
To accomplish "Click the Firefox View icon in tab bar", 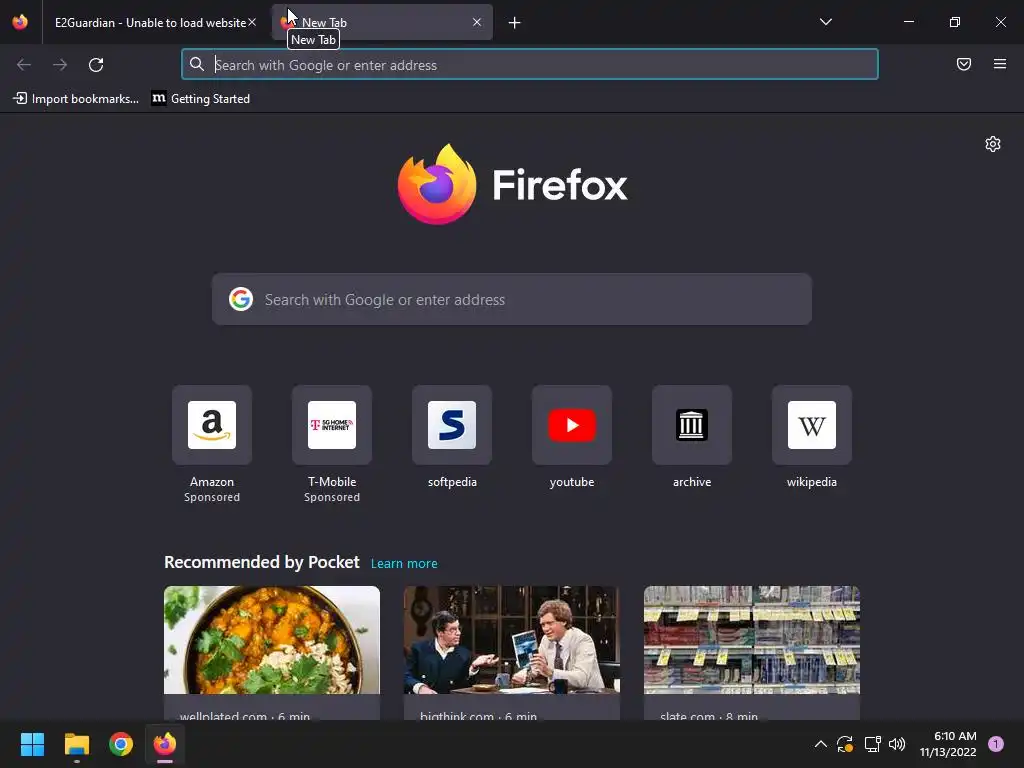I will coord(20,22).
